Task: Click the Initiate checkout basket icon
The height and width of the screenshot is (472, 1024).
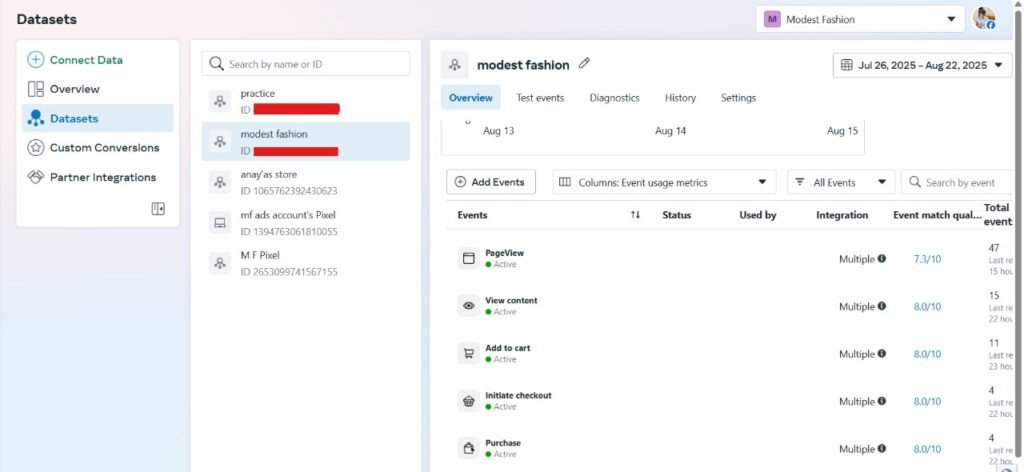Action: pyautogui.click(x=468, y=401)
